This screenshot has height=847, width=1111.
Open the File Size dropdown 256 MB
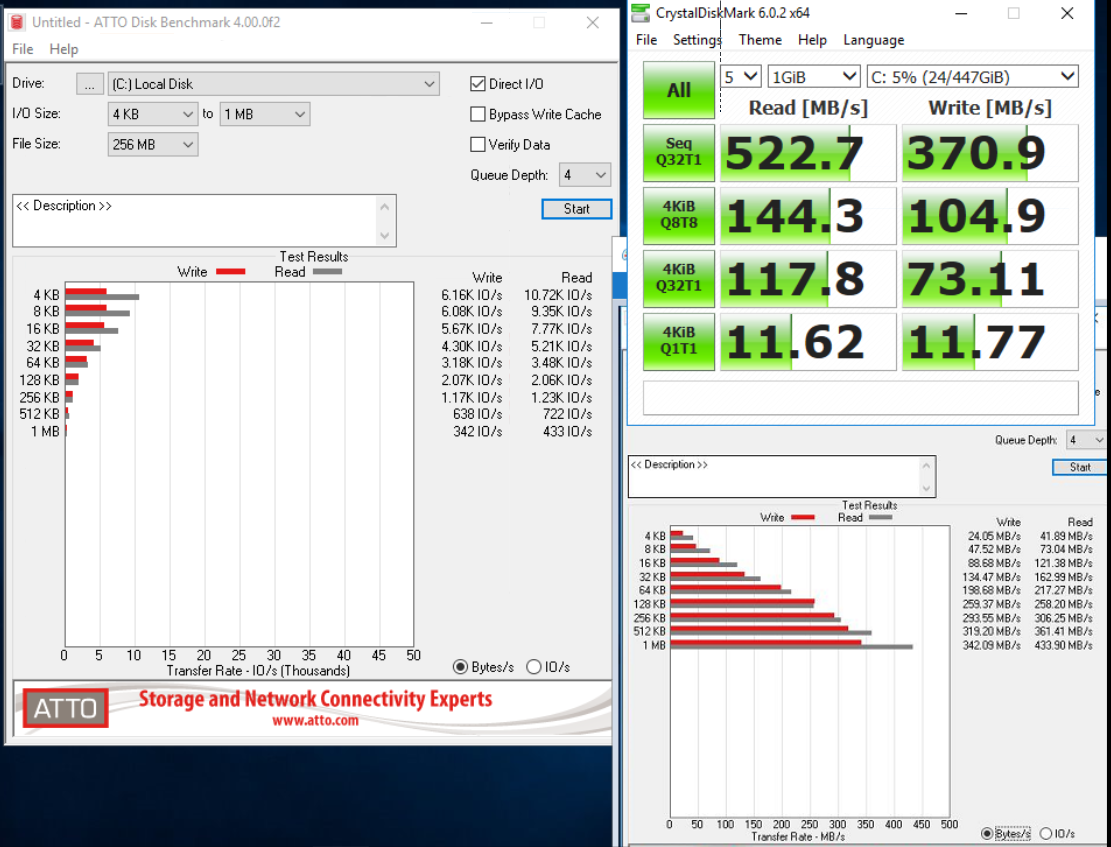[152, 145]
